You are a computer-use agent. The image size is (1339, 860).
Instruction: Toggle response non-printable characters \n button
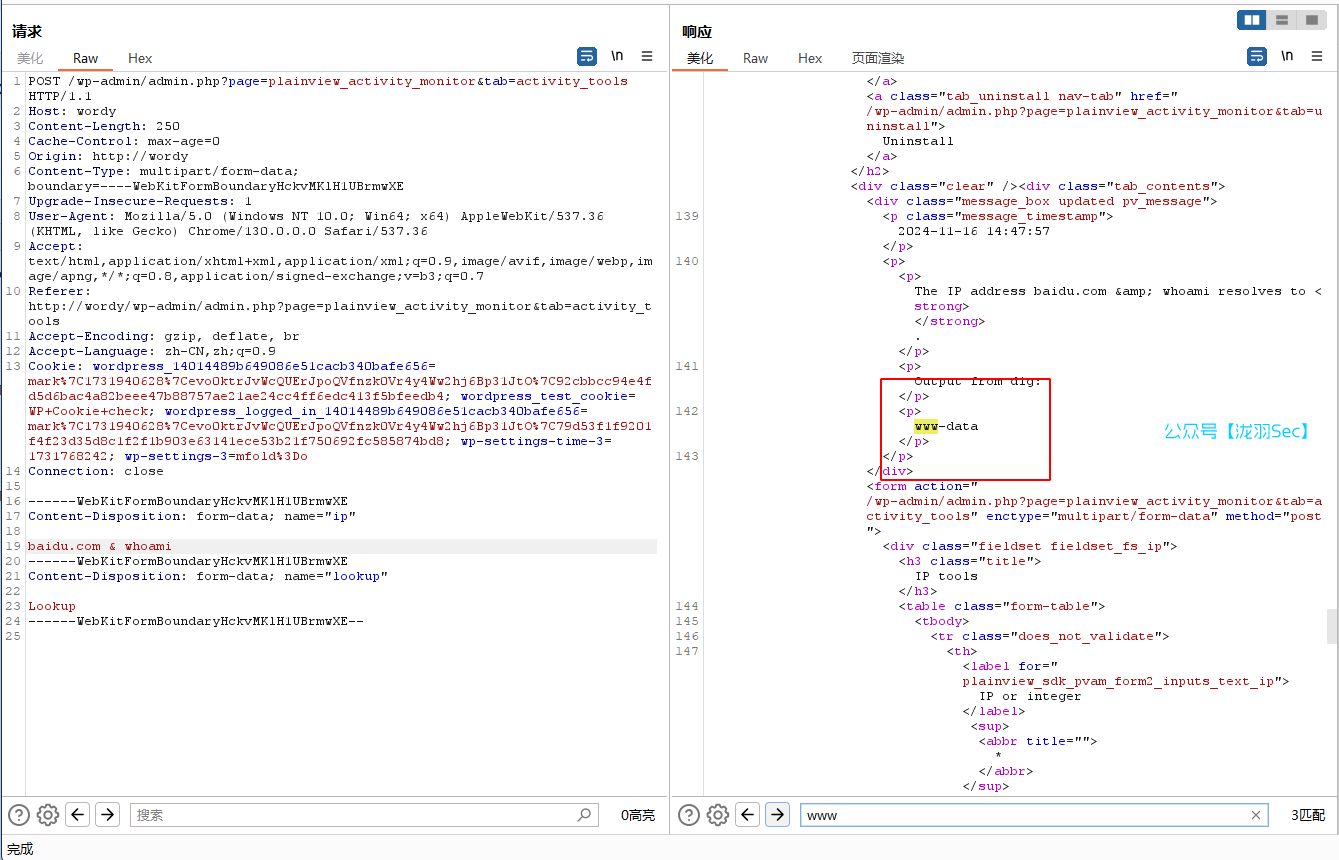(x=1287, y=56)
